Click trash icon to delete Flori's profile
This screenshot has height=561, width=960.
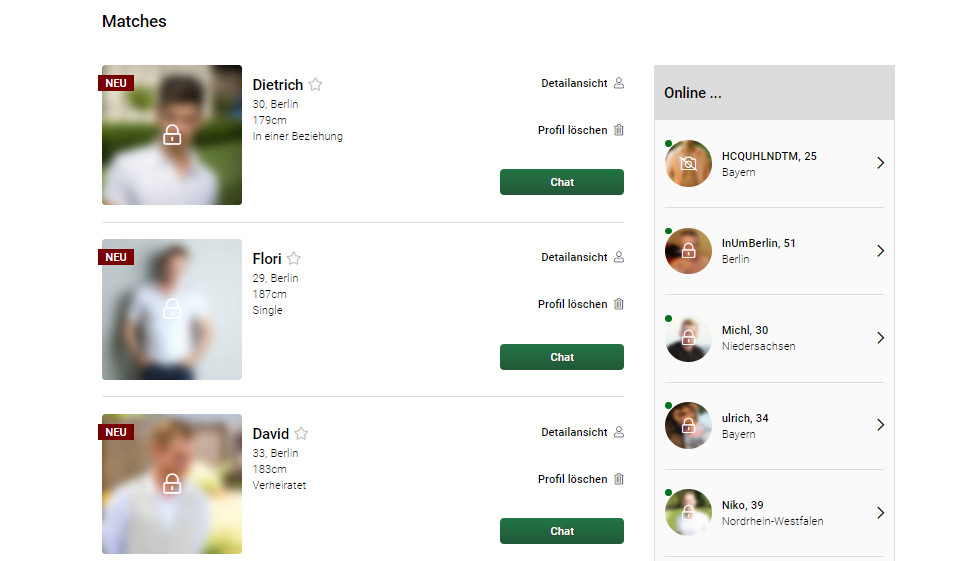pos(618,304)
